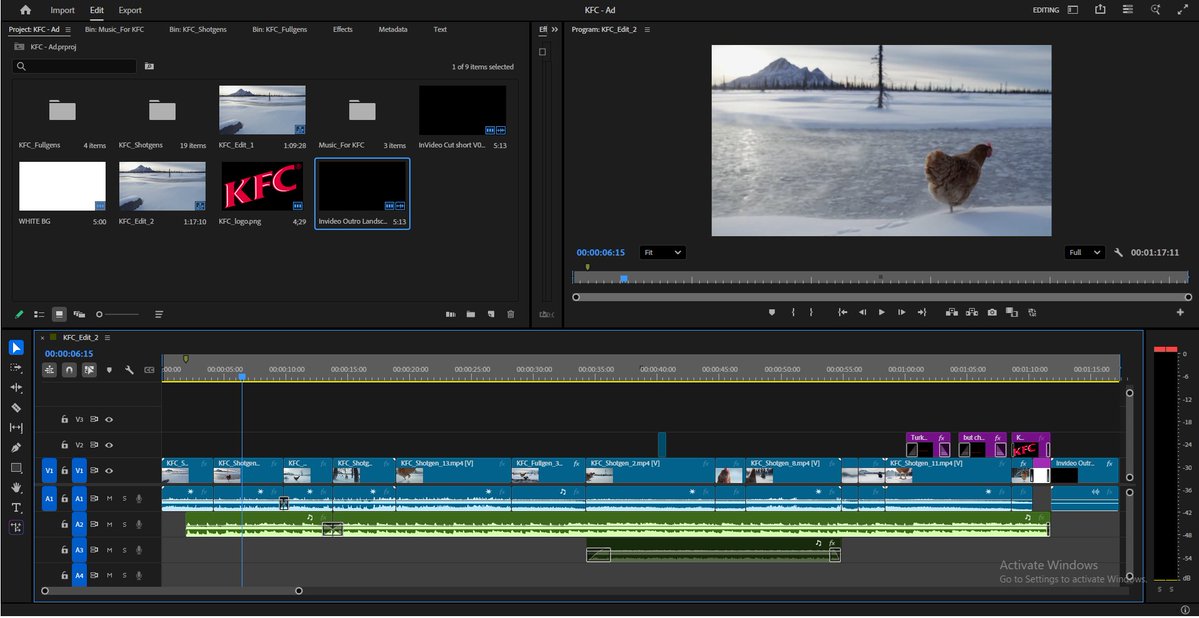
Task: Select the KFC_logo.png thumbnail
Action: (x=262, y=187)
